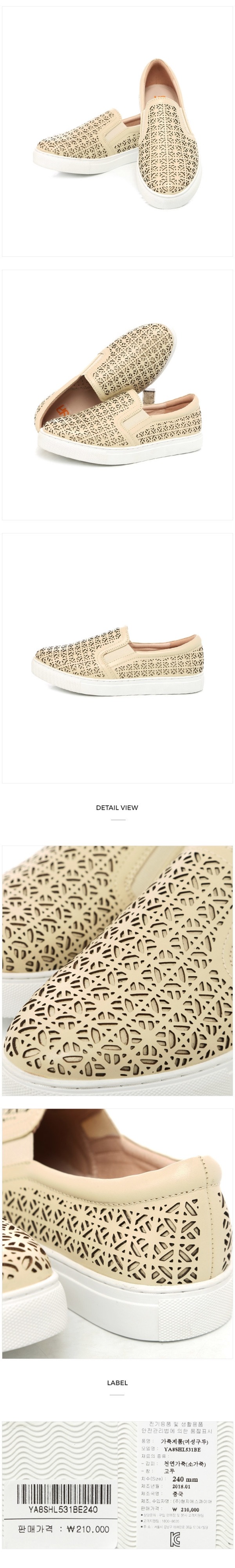Open the first product photo of two slip-ons
Viewport: 235px width, 1568px height.
click(117, 129)
